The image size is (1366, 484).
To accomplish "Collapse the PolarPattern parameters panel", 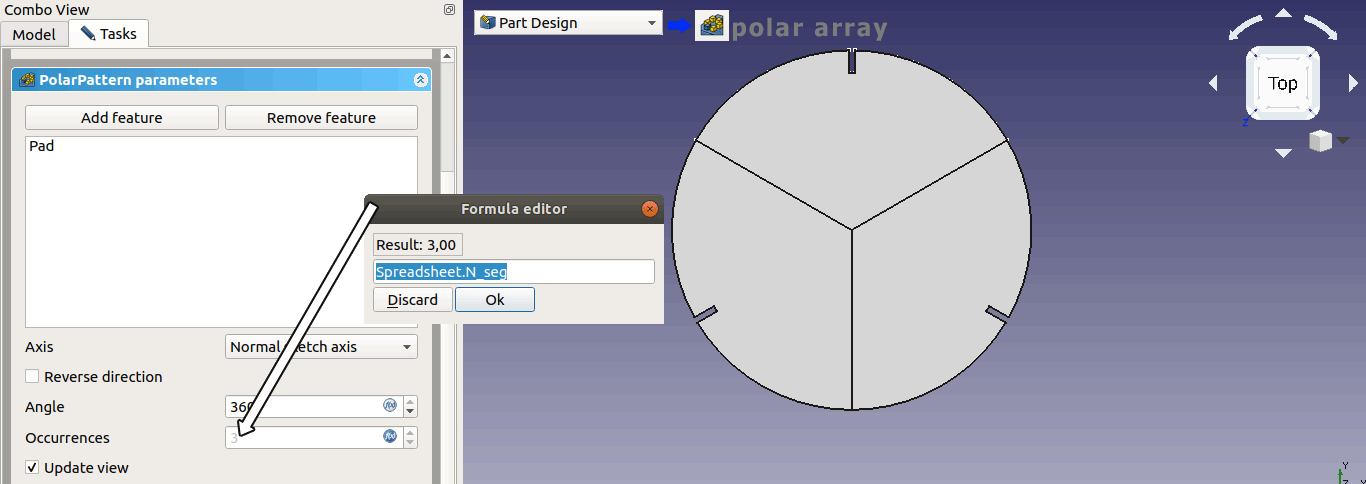I will tap(420, 80).
